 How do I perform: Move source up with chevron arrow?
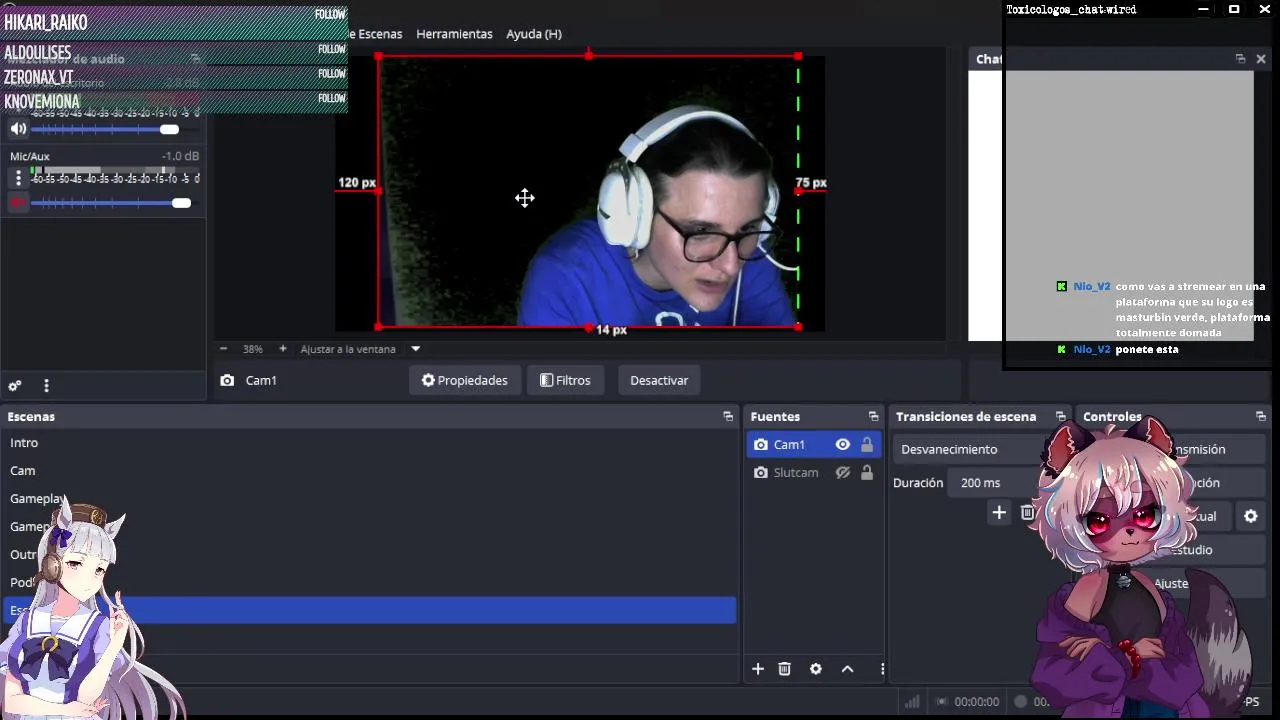847,669
